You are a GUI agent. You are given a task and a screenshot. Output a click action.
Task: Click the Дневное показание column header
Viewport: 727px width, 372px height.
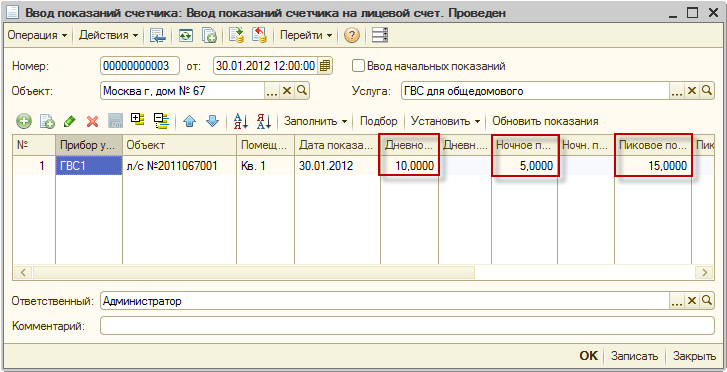pos(409,146)
